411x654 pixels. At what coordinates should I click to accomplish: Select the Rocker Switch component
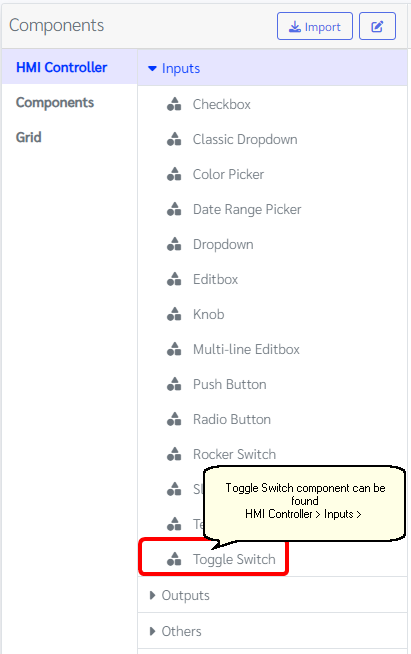(x=234, y=454)
